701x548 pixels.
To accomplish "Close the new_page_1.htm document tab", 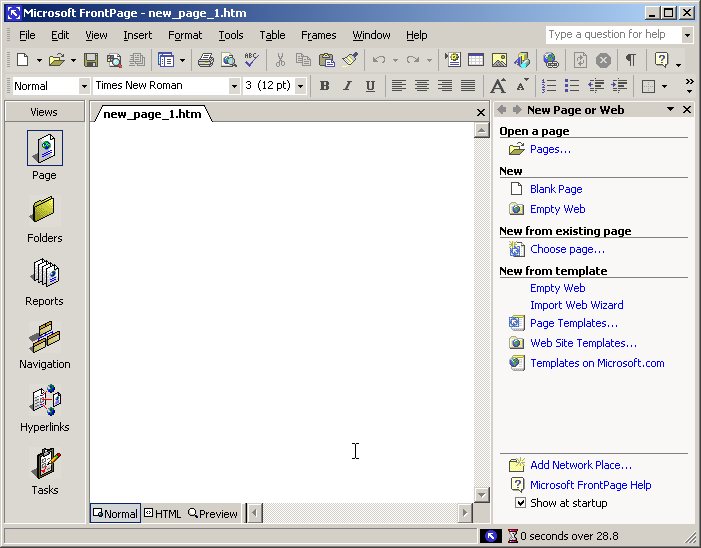I will [481, 113].
